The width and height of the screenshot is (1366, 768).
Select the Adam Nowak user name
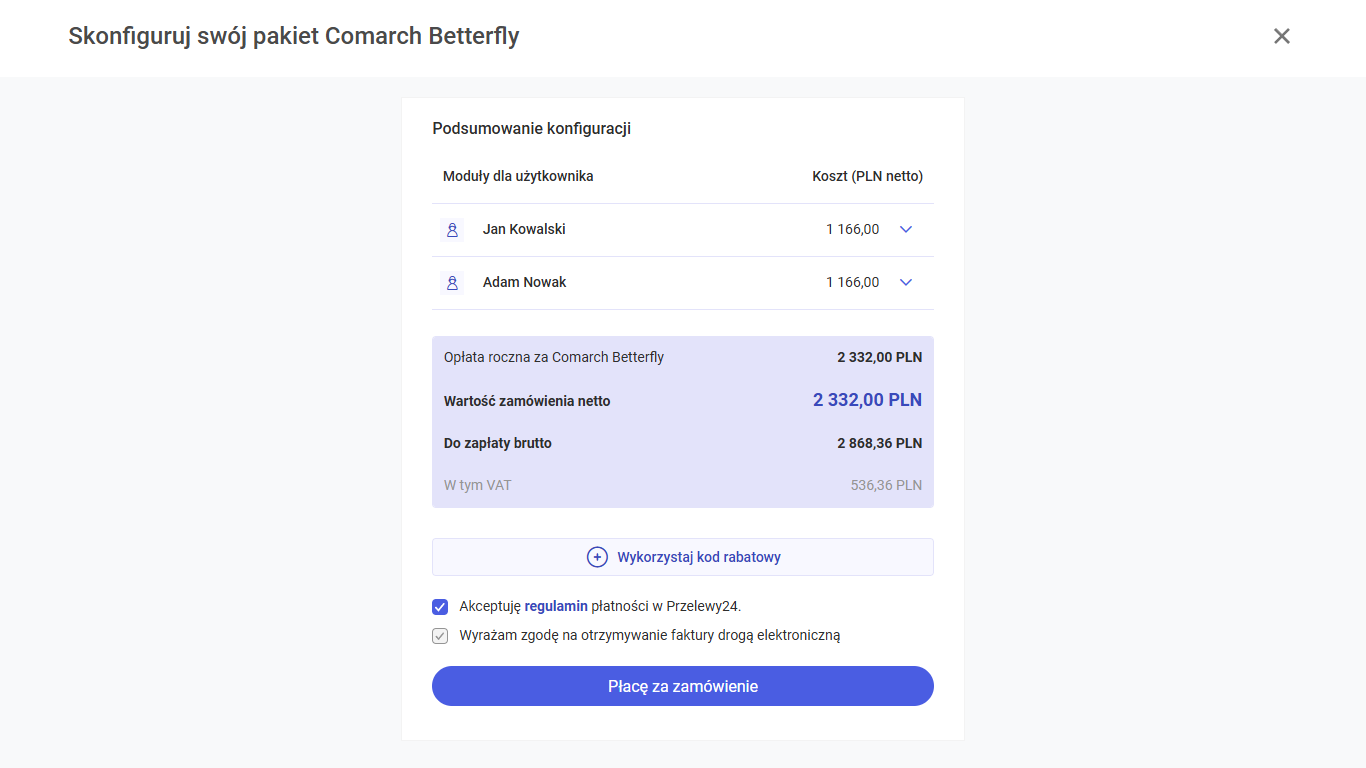click(x=524, y=282)
